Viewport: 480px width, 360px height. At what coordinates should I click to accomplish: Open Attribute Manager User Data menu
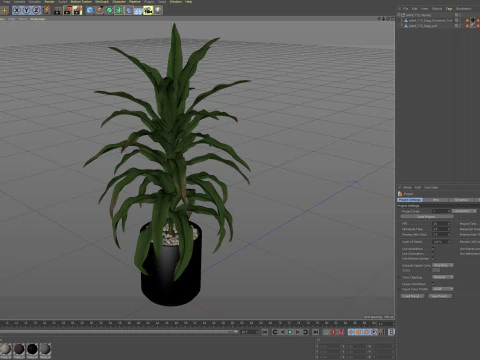(x=431, y=187)
